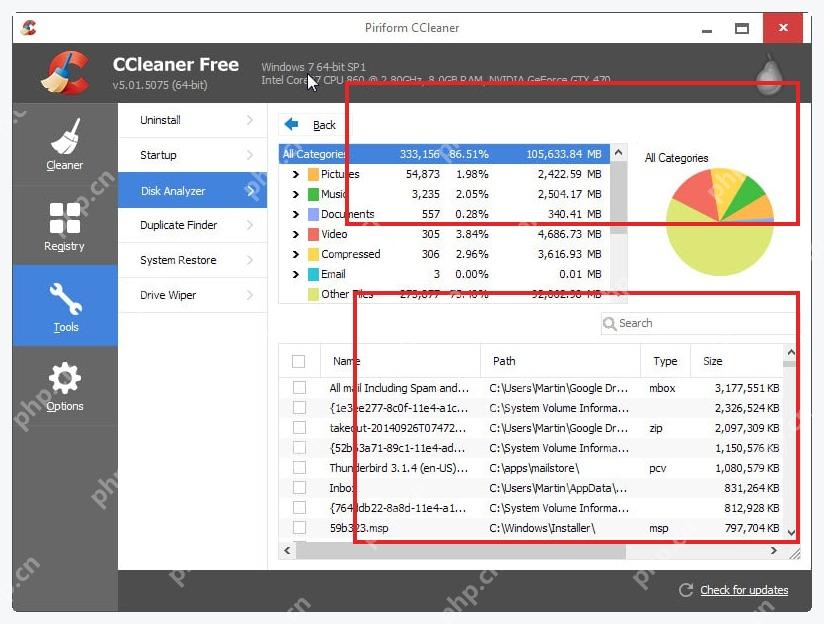Screen dimensions: 824x624
Task: Click the teal Email color swatch
Action: (313, 274)
